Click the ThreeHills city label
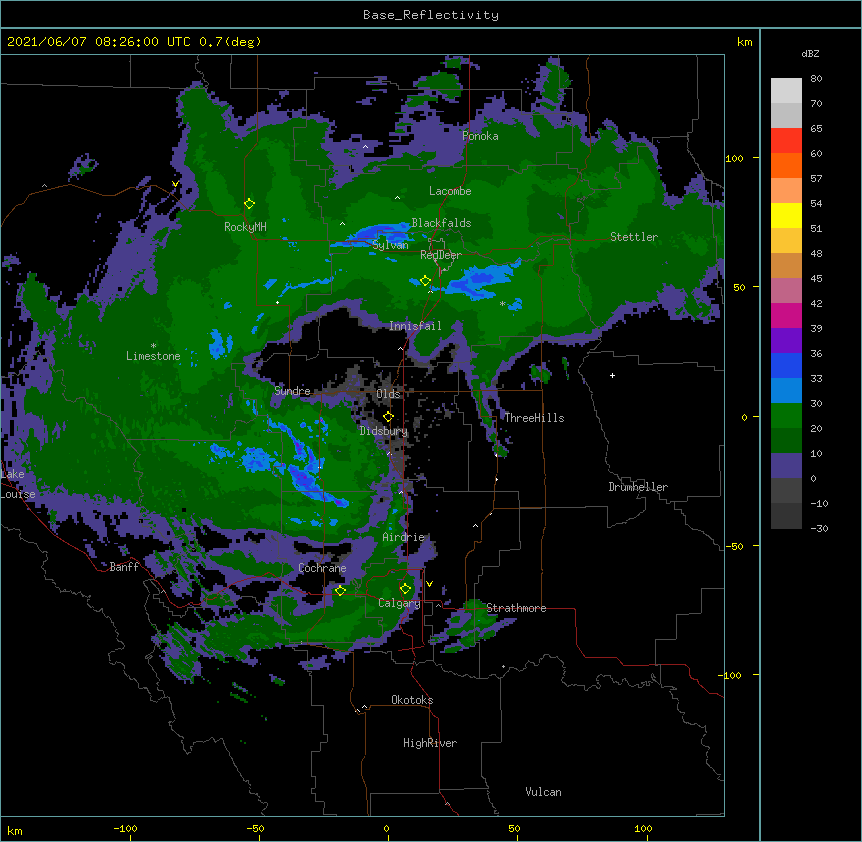Viewport: 862px width, 842px height. (x=534, y=418)
